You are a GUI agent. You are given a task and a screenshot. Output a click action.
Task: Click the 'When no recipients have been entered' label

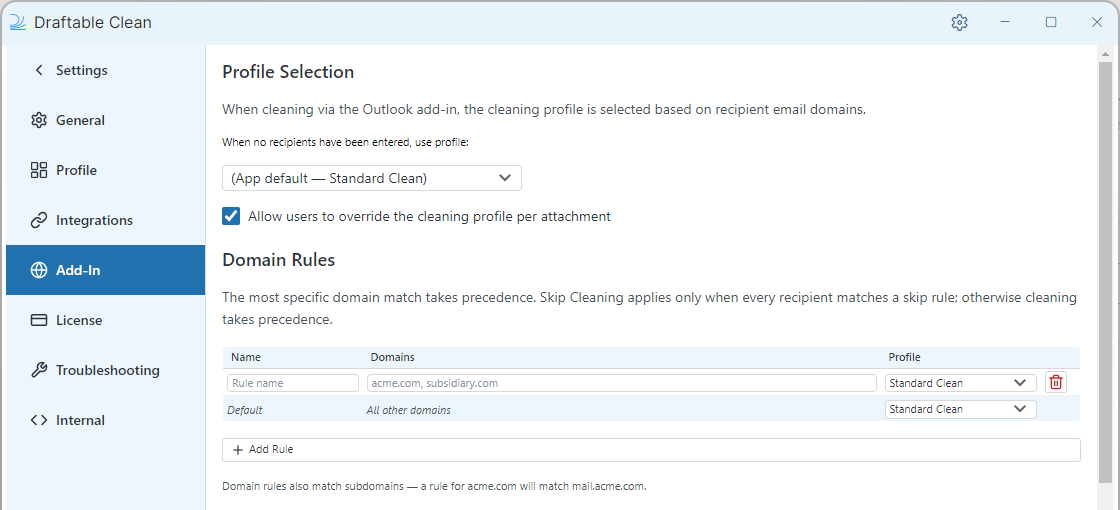(345, 143)
